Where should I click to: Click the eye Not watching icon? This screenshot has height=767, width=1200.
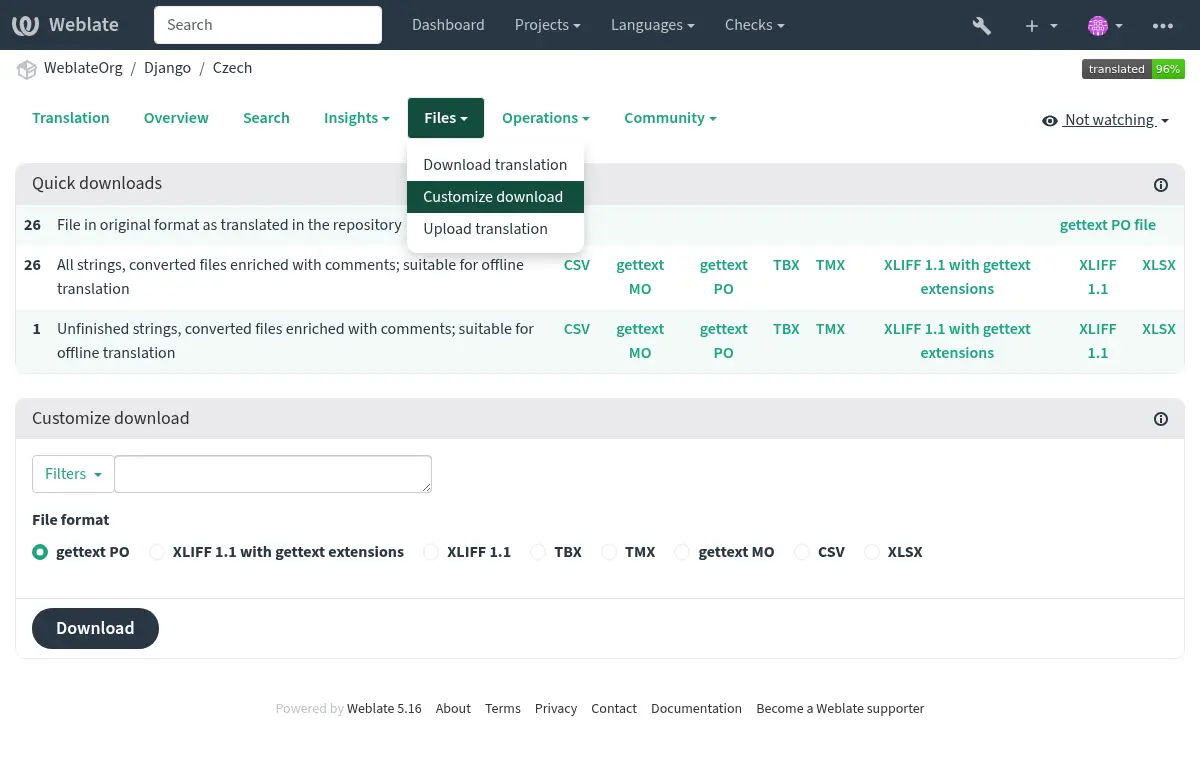(x=1049, y=121)
